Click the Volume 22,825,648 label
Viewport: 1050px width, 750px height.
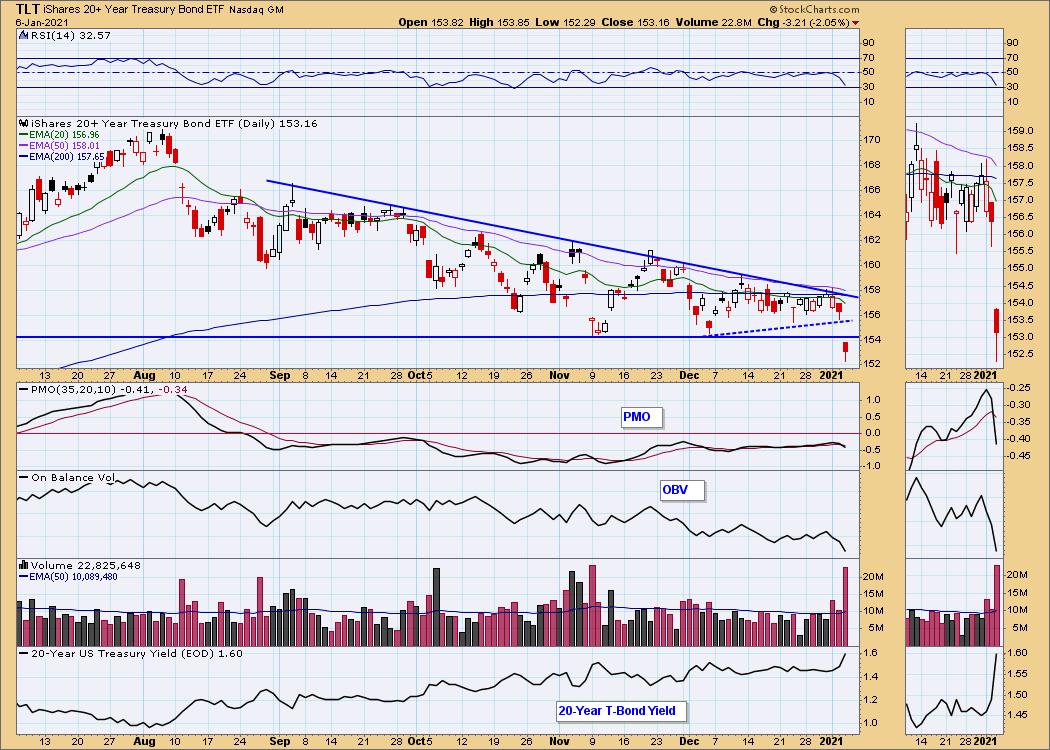click(86, 565)
